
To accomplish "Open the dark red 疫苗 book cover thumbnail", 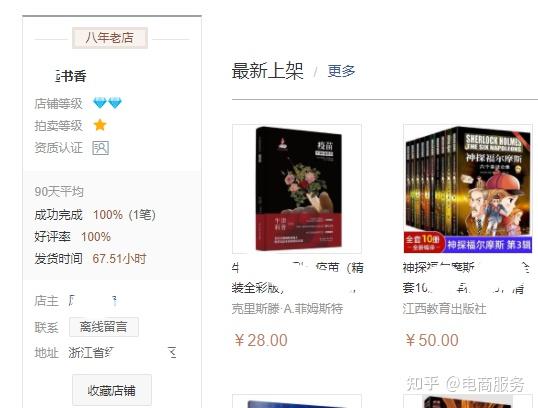I will pos(297,189).
